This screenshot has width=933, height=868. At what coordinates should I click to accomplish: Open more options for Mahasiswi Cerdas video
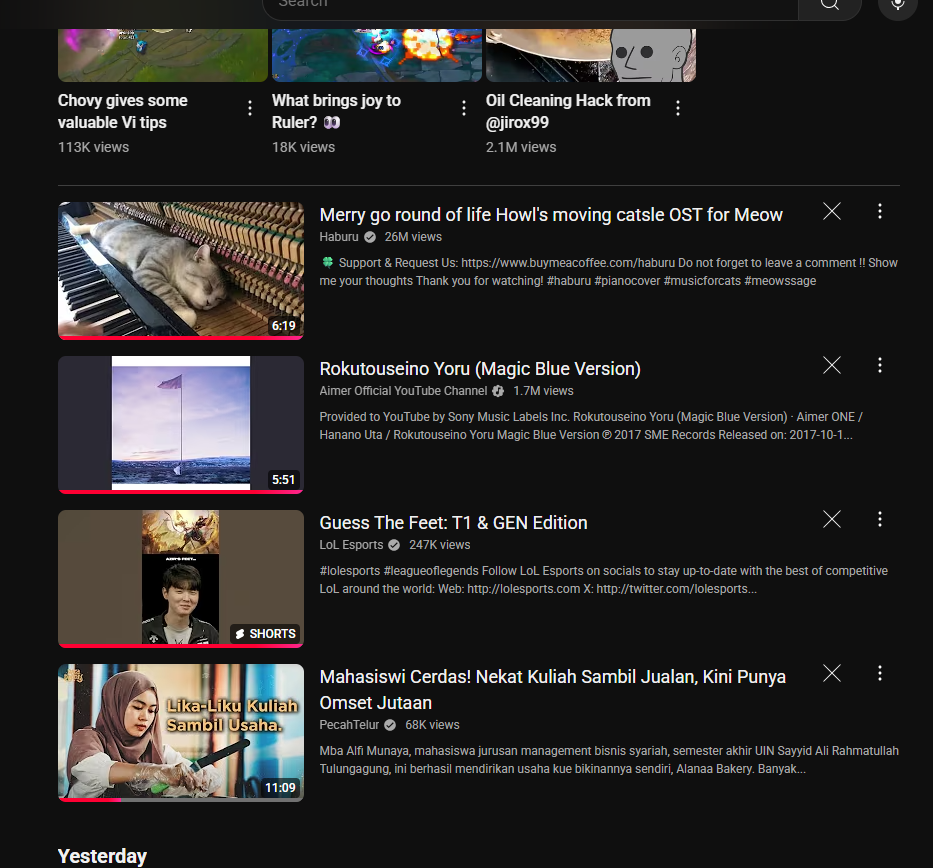880,673
